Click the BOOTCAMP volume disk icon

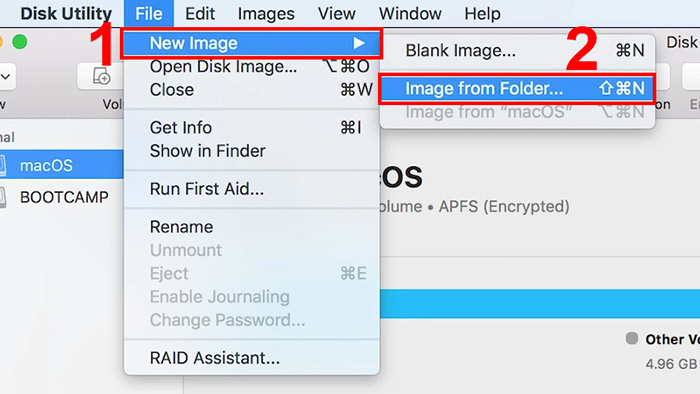tap(2, 197)
